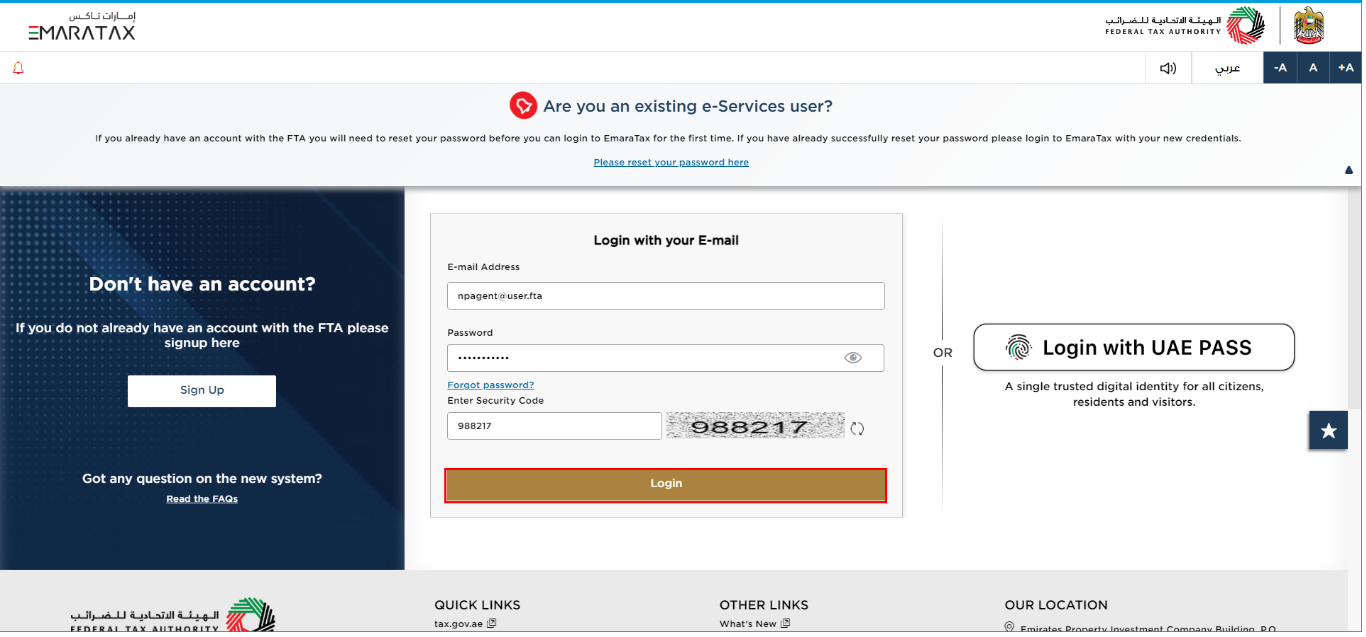Viewport: 1366px width, 637px height.
Task: Click the QUICK LINKS footer heading
Action: tap(478, 605)
